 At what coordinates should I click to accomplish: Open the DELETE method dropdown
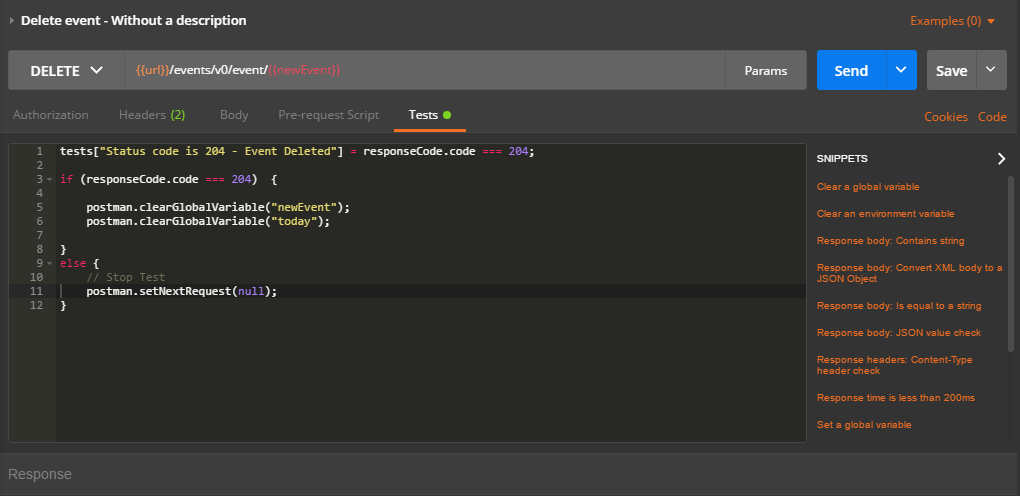(x=66, y=70)
